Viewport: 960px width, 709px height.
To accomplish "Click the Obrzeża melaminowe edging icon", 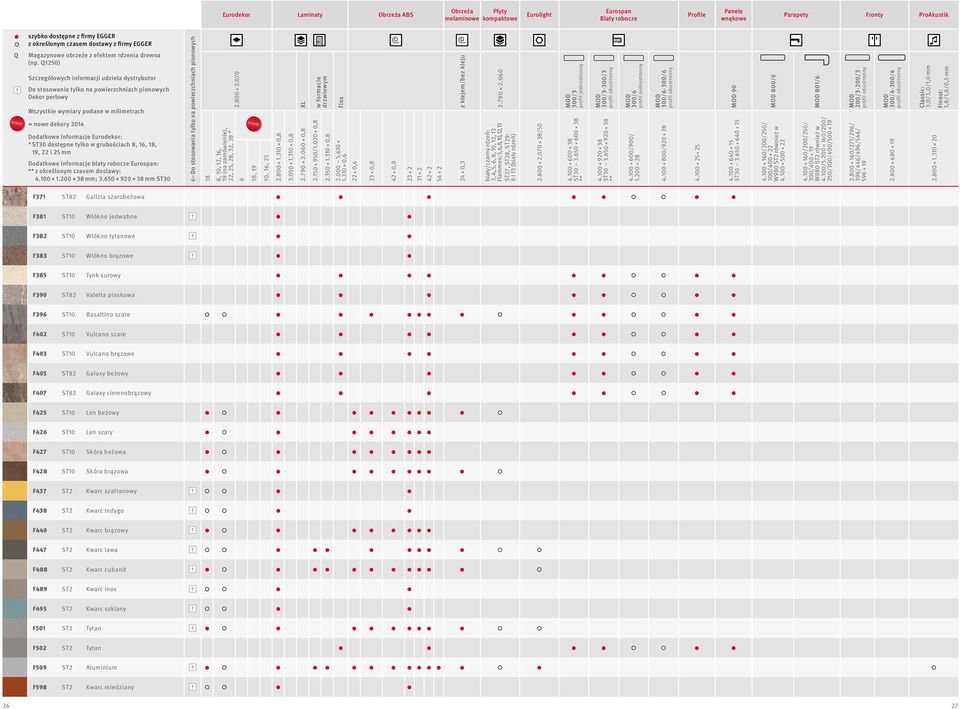I will coord(462,40).
